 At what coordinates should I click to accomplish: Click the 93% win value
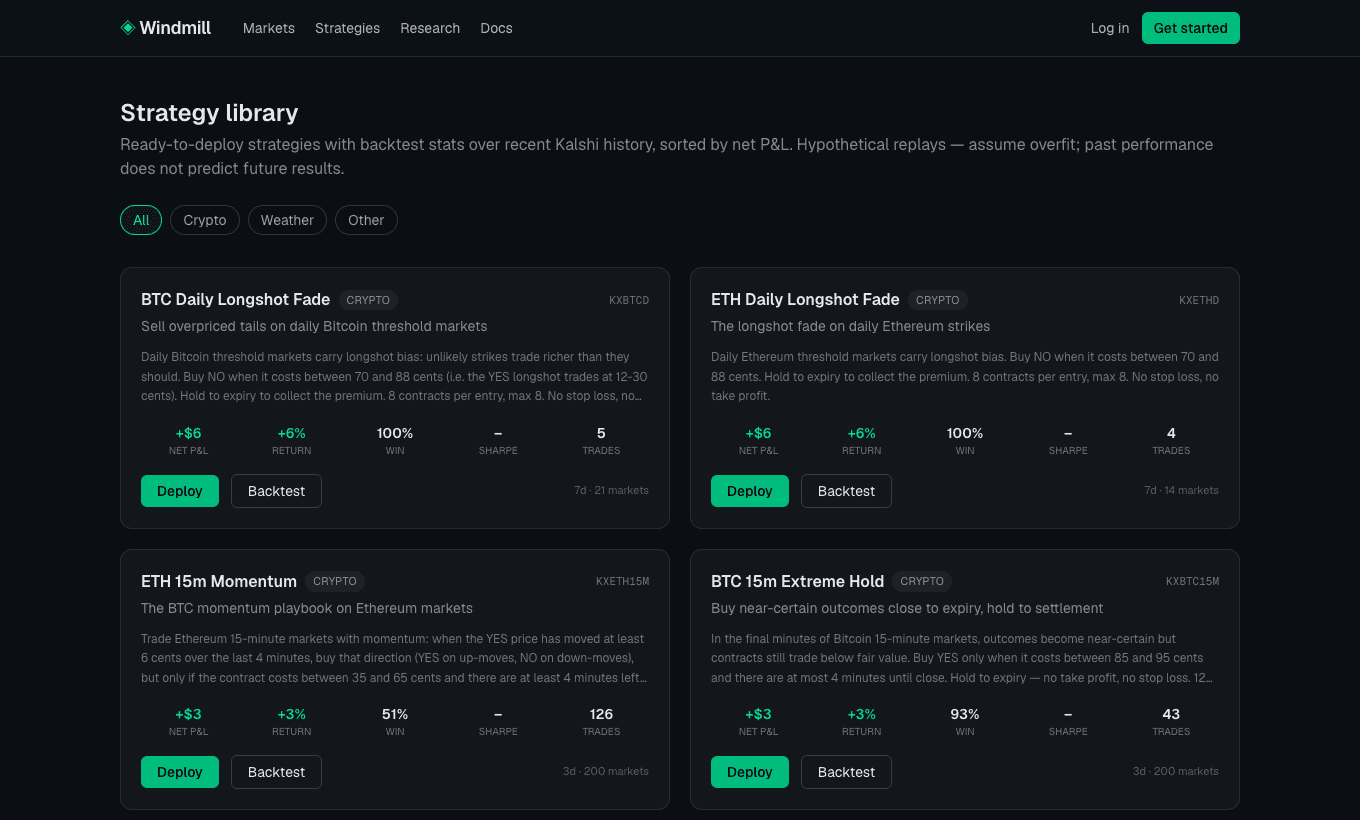tap(965, 714)
